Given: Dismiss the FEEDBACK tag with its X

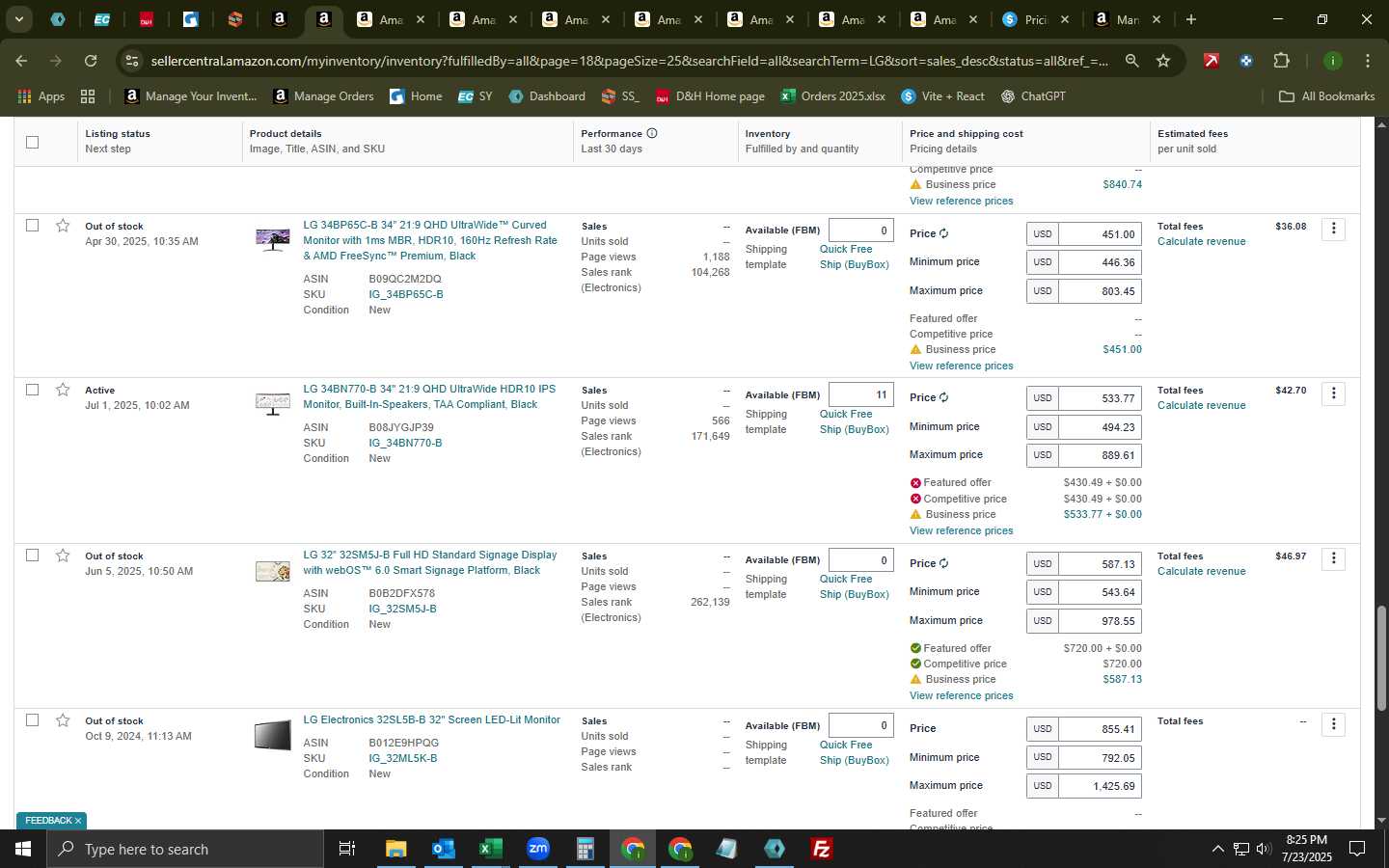Looking at the screenshot, I should pos(78,821).
